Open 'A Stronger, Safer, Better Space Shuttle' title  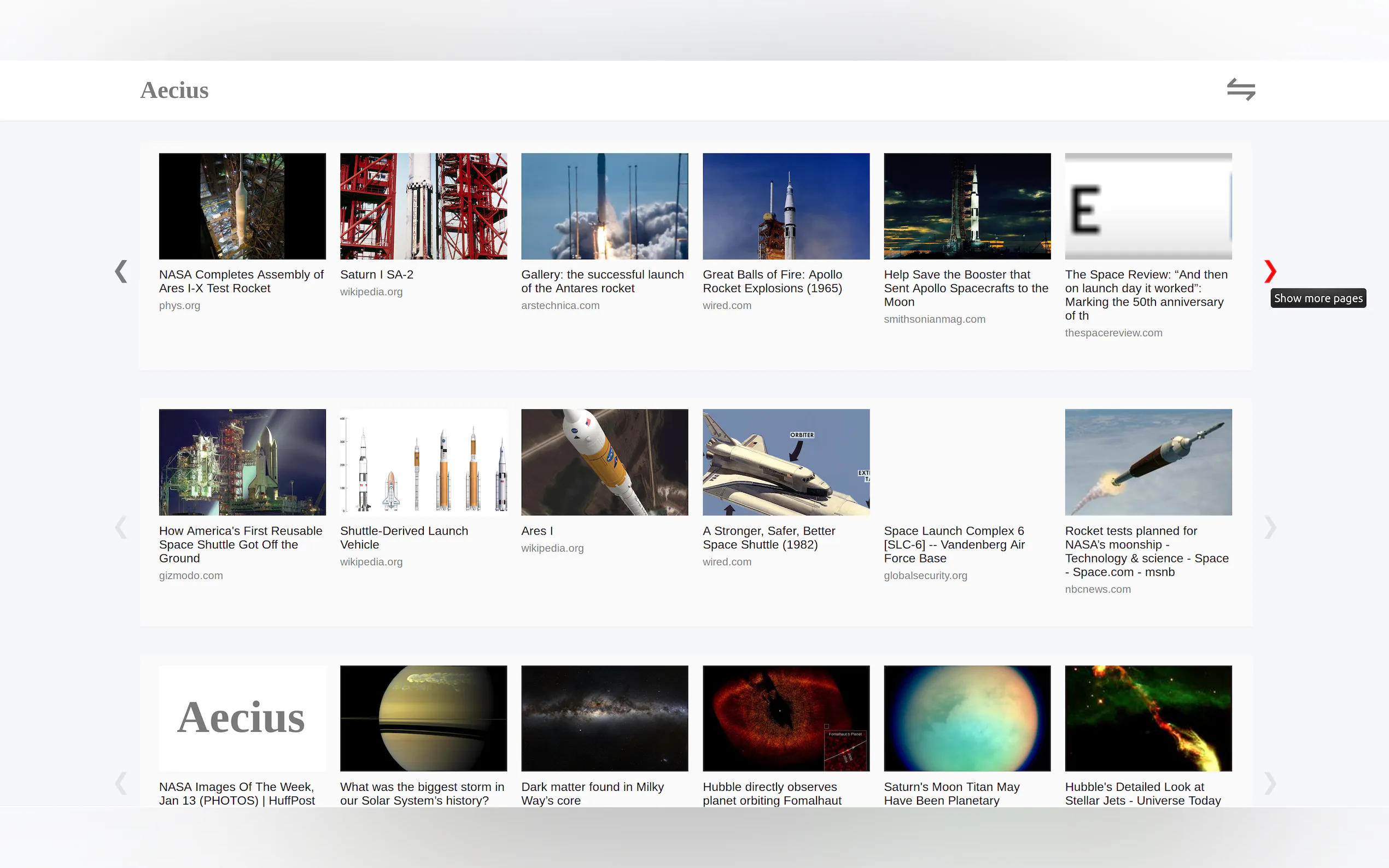769,537
